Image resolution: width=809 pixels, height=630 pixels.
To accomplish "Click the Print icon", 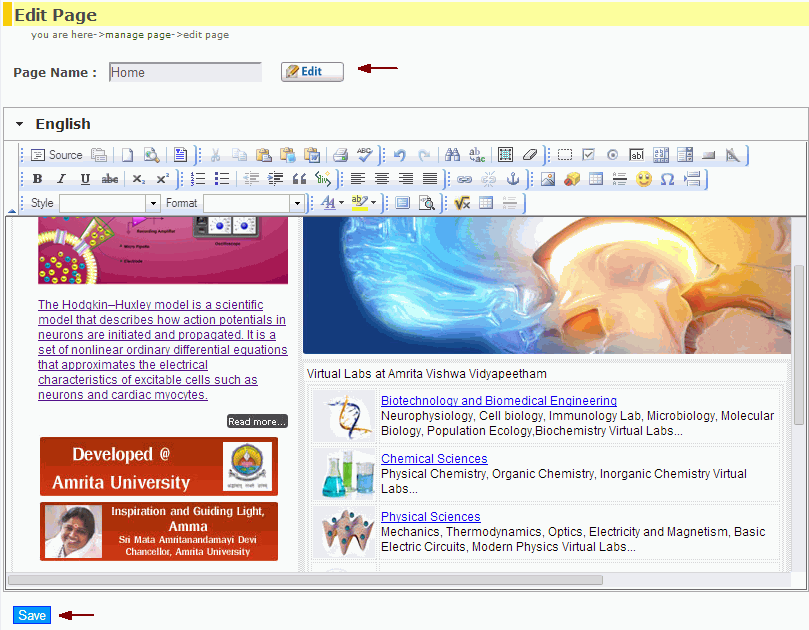I will click(x=341, y=155).
